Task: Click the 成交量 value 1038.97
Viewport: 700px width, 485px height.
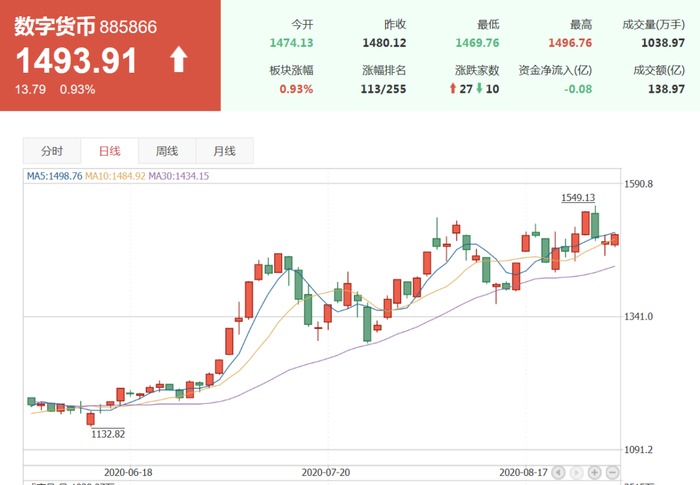Action: [x=663, y=43]
